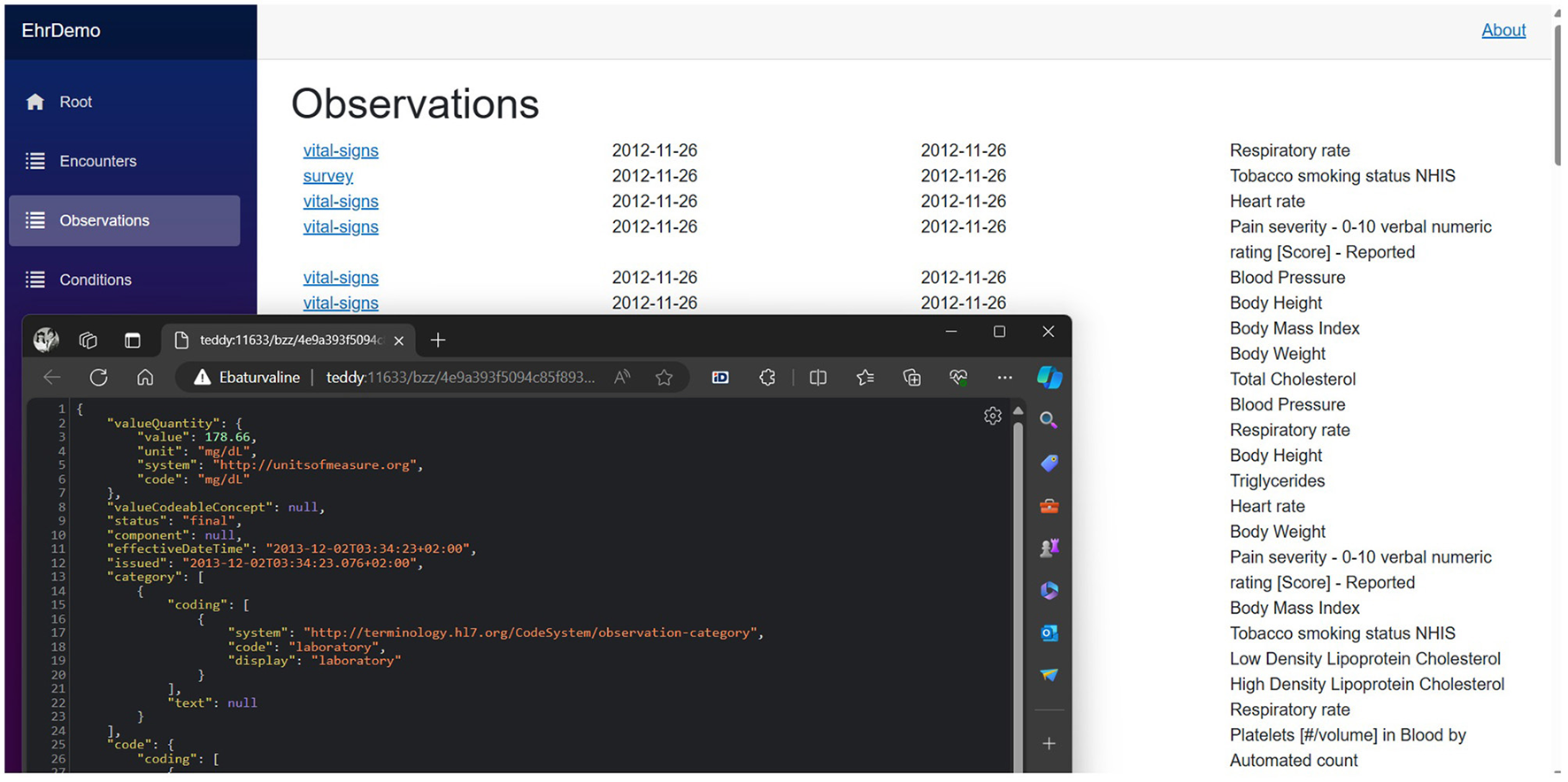Open the survey observation link
This screenshot has height=782, width=1568.
tap(327, 176)
